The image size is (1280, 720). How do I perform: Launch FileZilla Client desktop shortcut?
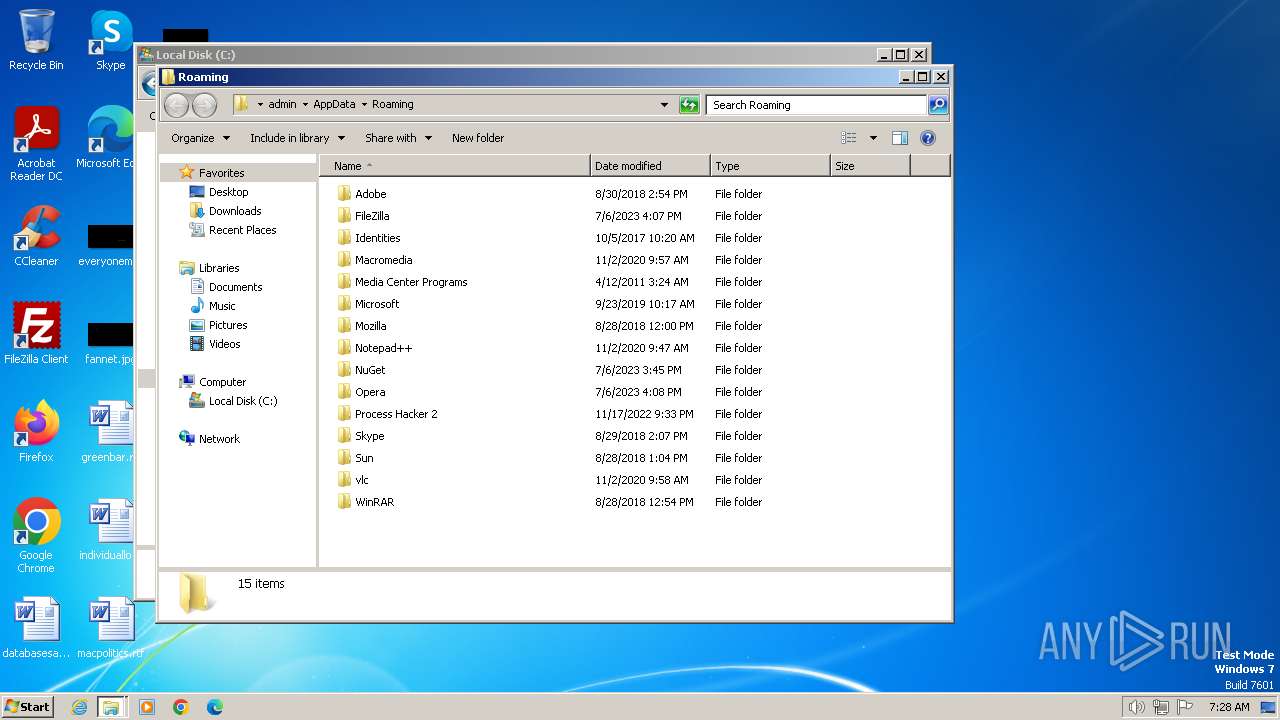[x=36, y=334]
